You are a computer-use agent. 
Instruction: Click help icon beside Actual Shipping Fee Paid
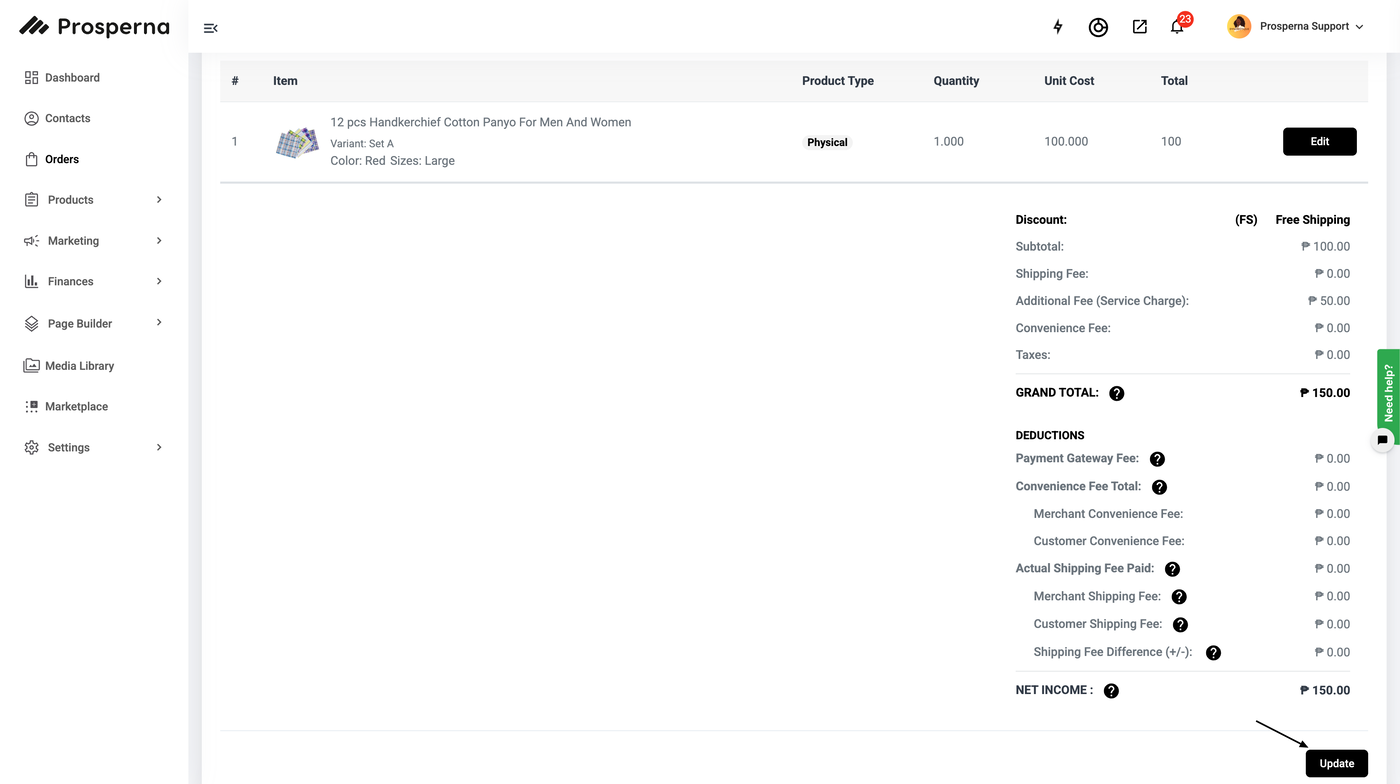pyautogui.click(x=1172, y=569)
